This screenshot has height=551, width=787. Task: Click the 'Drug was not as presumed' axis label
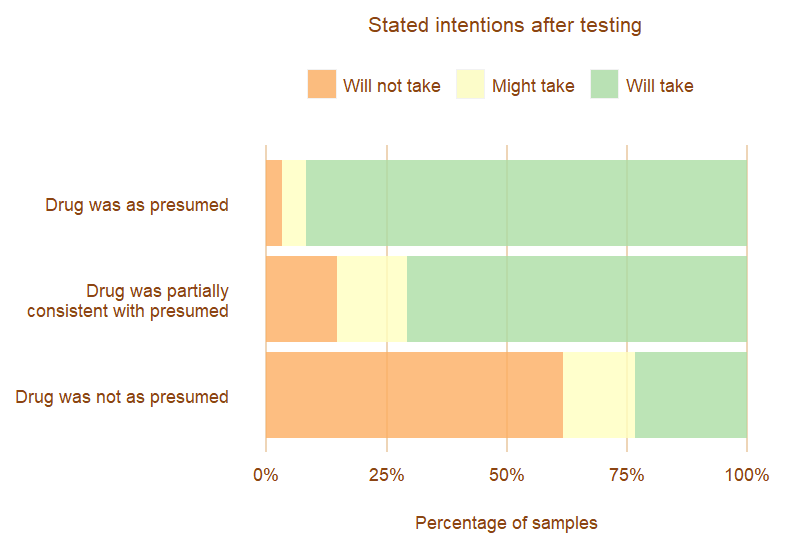click(x=122, y=397)
